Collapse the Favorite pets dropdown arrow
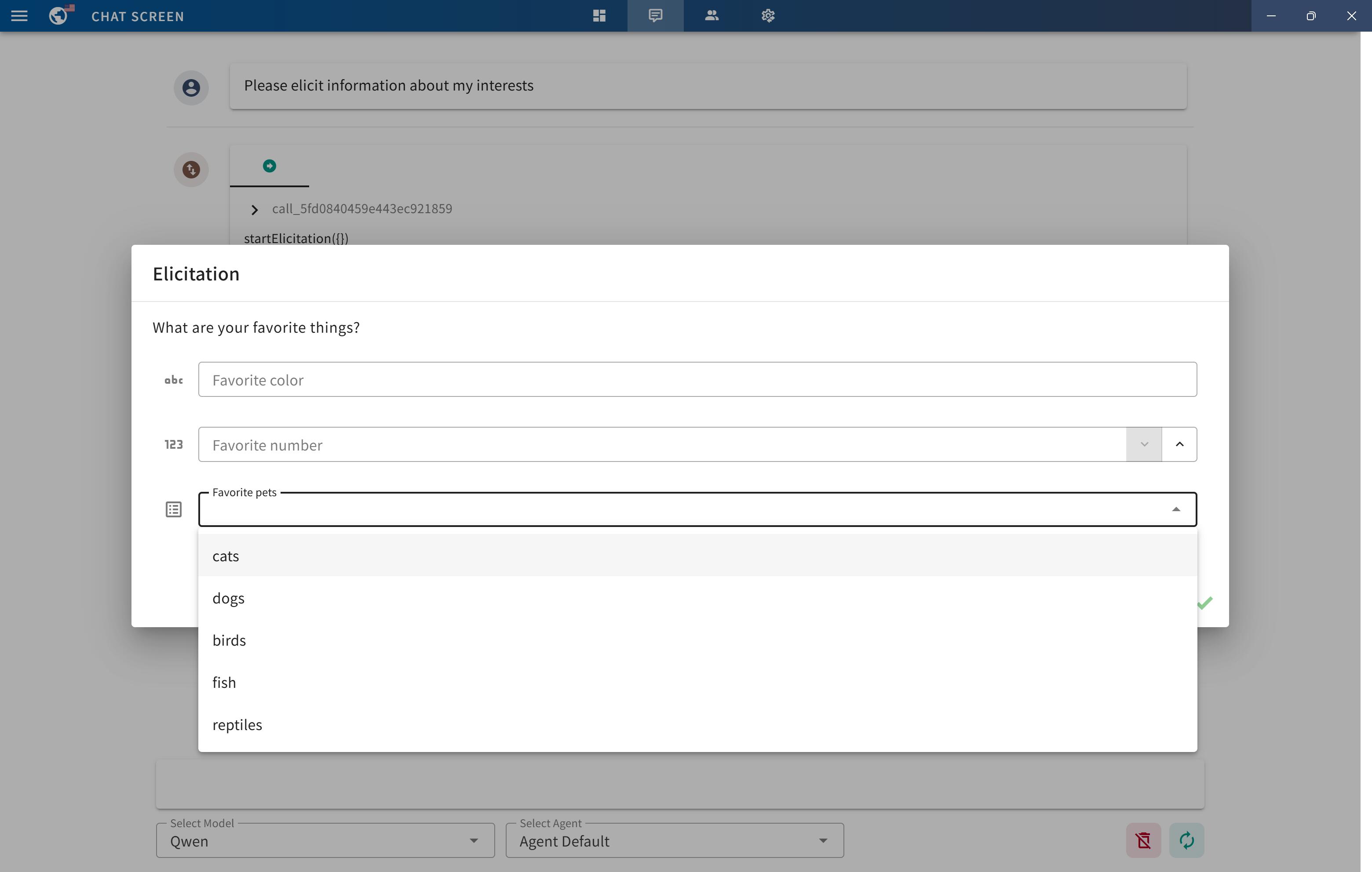The height and width of the screenshot is (872, 1372). [1175, 509]
